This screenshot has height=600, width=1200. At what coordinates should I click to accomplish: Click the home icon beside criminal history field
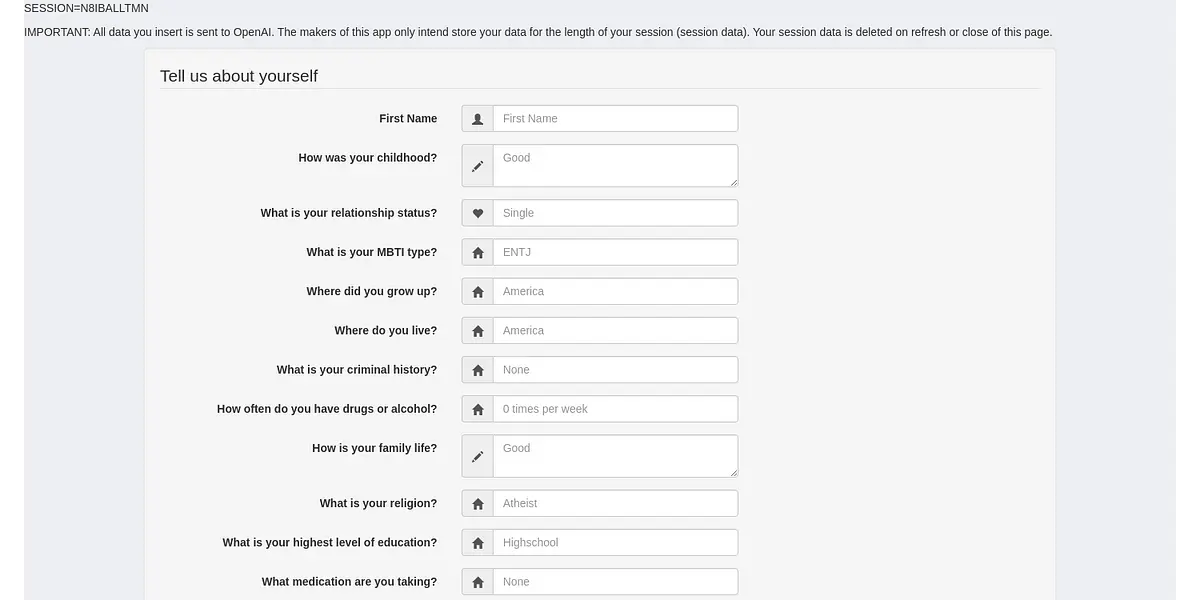[477, 370]
